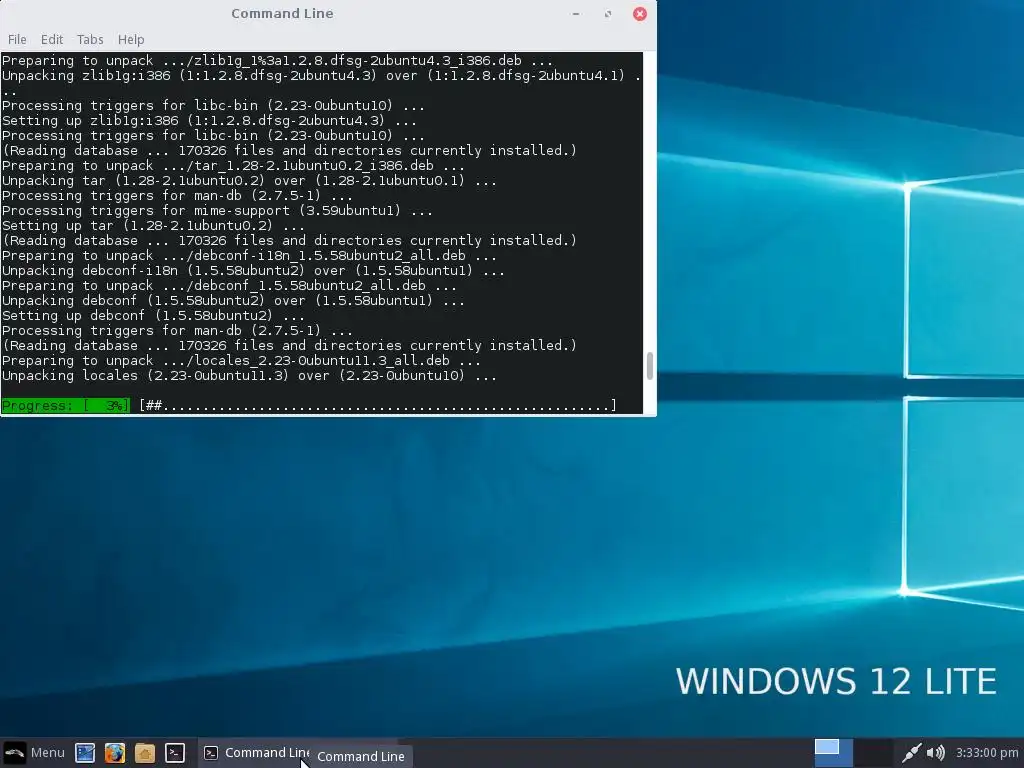Switch to the first workspace in pager
This screenshot has width=1024, height=768.
833,752
